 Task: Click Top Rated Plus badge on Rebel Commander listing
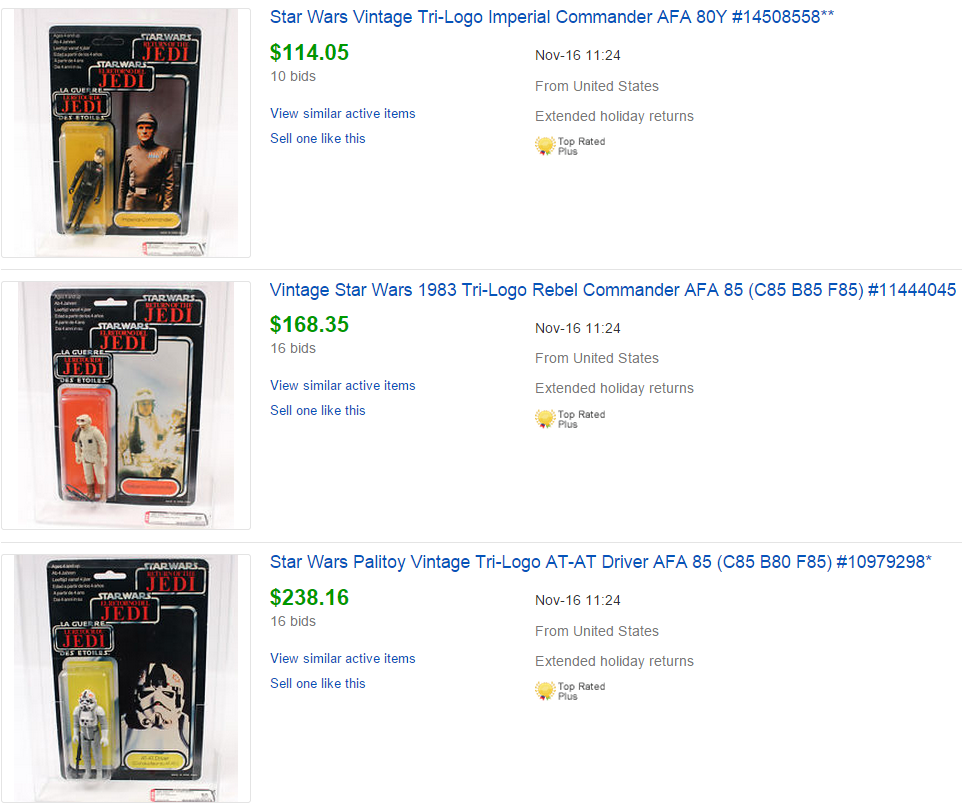point(570,419)
